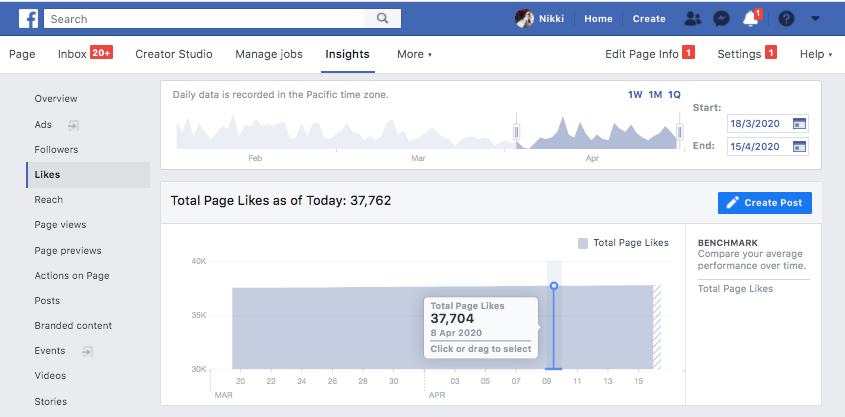
Task: Open Reach in the sidebar
Action: (48, 200)
